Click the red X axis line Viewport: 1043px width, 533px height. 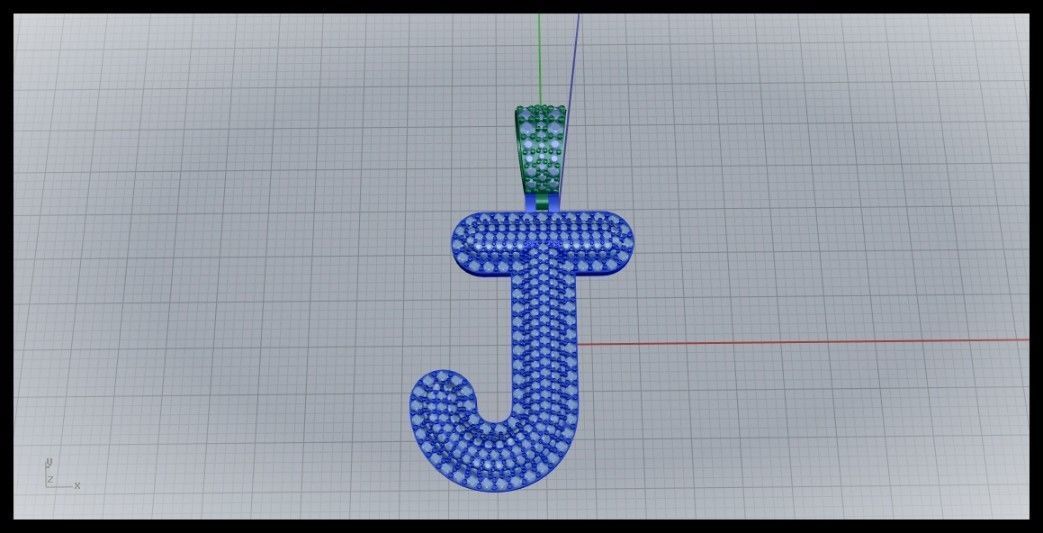click(x=803, y=342)
